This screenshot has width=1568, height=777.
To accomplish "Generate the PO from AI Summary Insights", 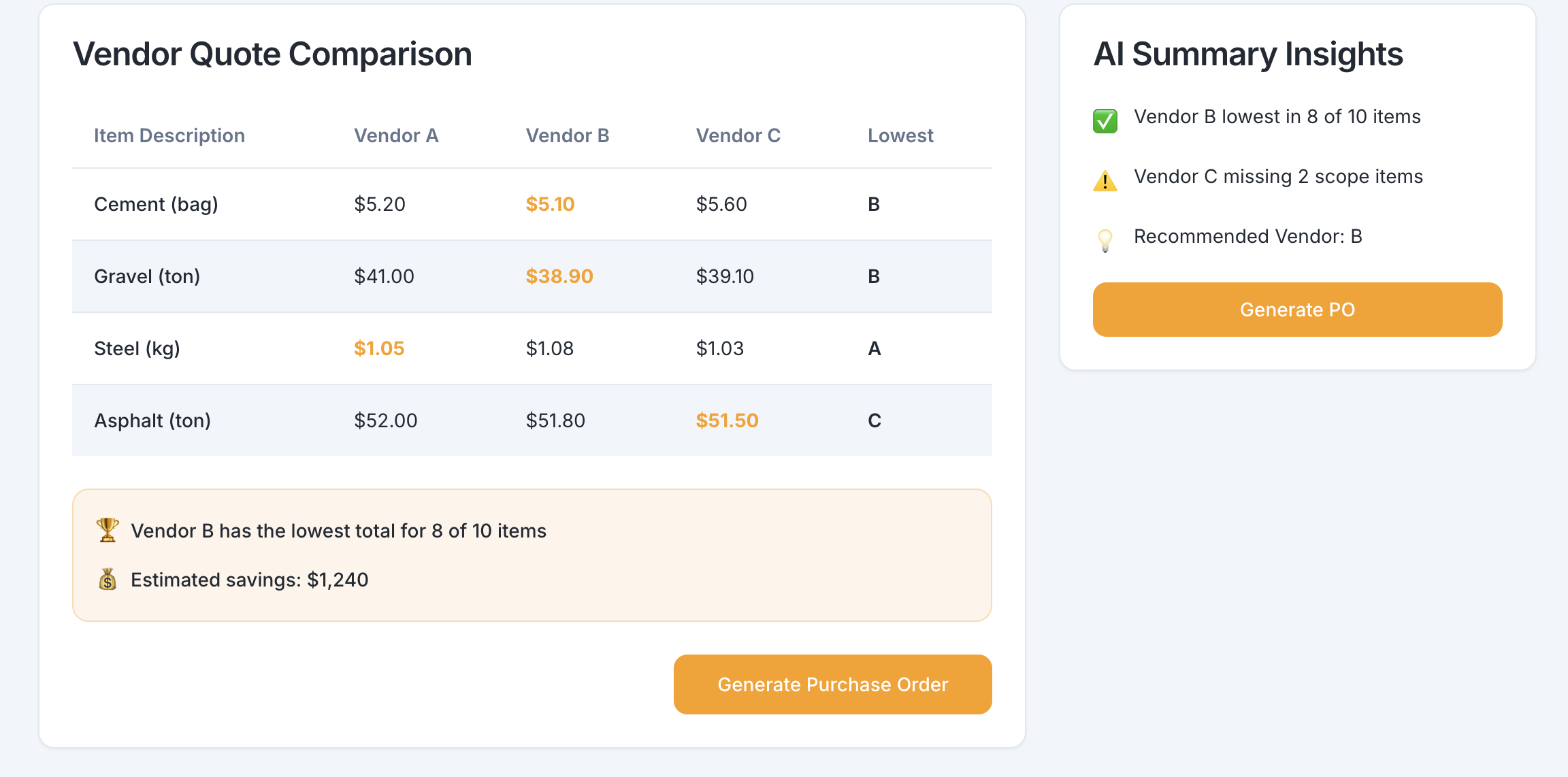I will coord(1297,310).
